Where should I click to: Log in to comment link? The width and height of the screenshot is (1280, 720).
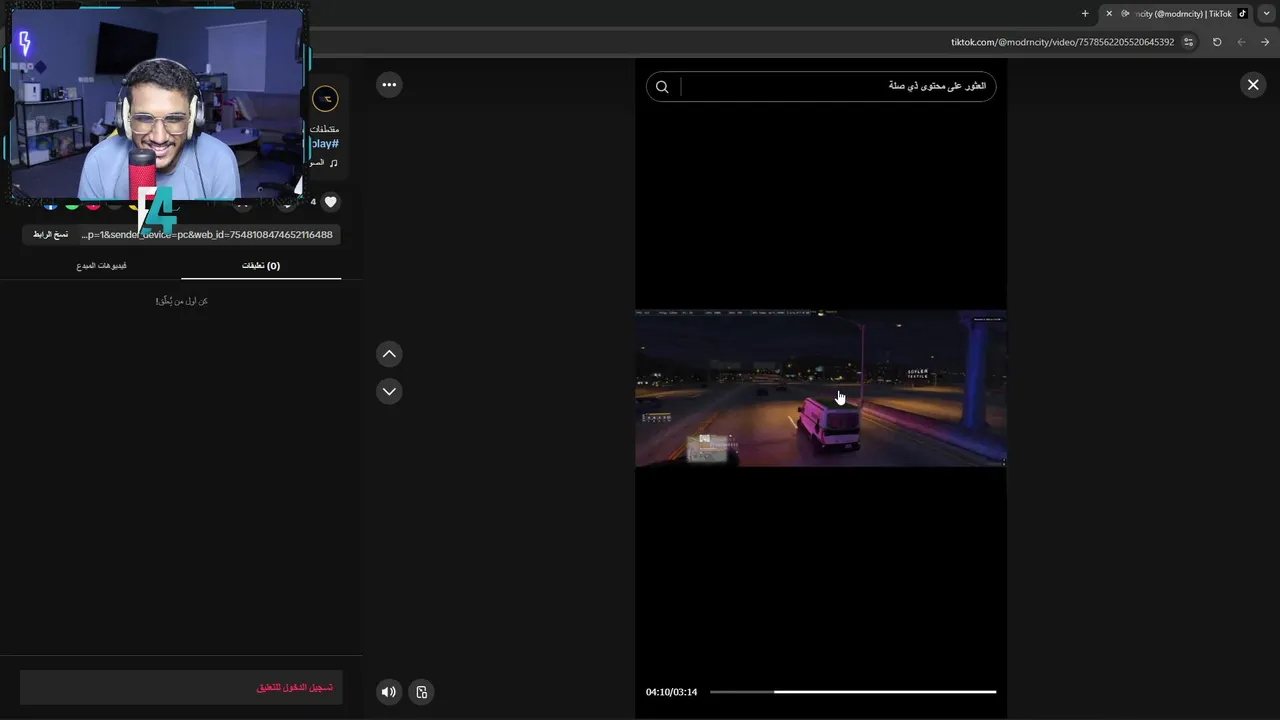click(x=294, y=688)
